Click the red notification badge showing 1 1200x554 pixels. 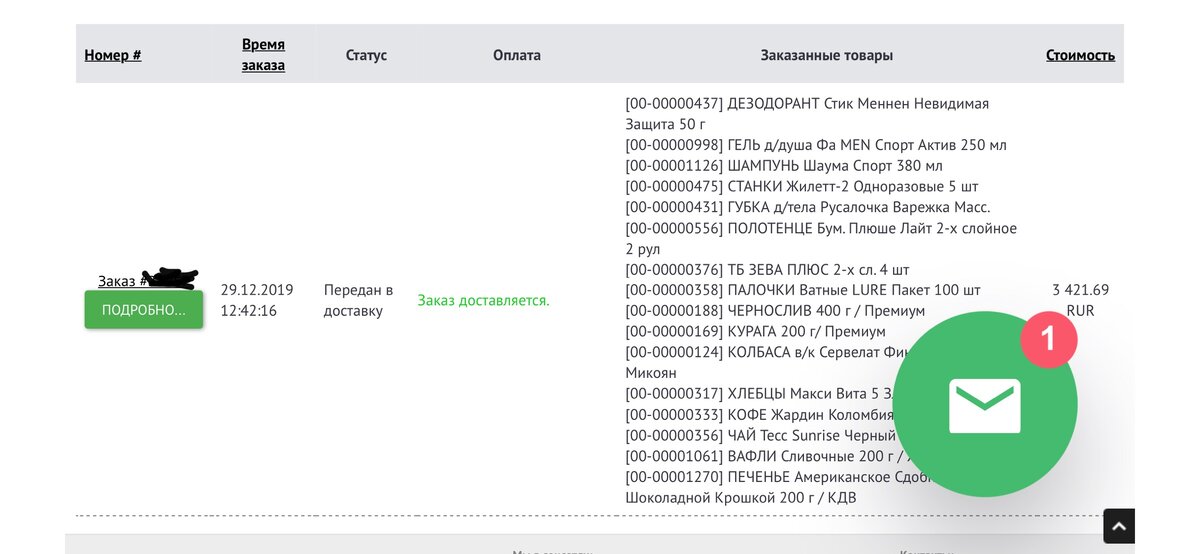1048,338
